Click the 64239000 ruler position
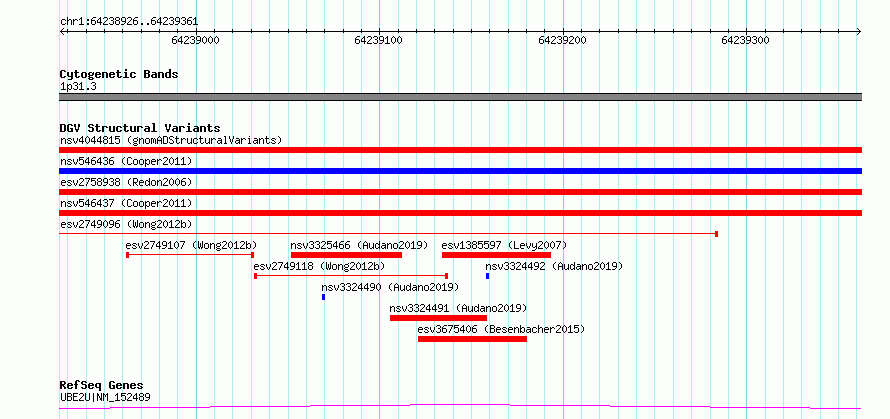 click(x=195, y=40)
